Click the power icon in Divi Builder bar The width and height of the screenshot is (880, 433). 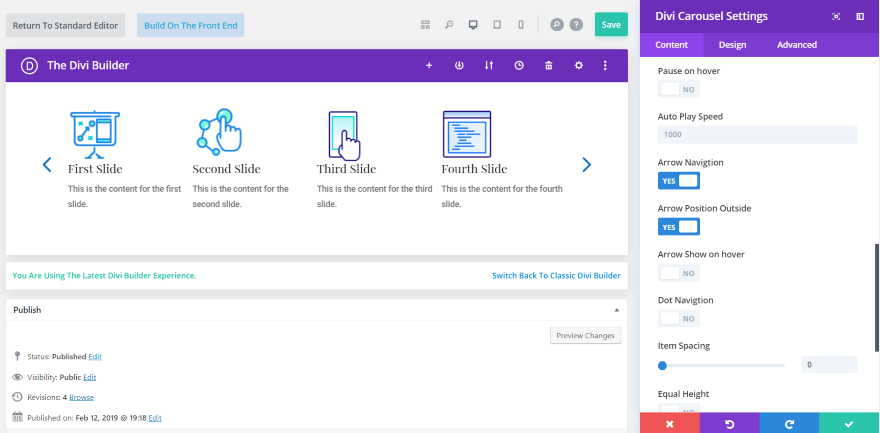click(459, 66)
